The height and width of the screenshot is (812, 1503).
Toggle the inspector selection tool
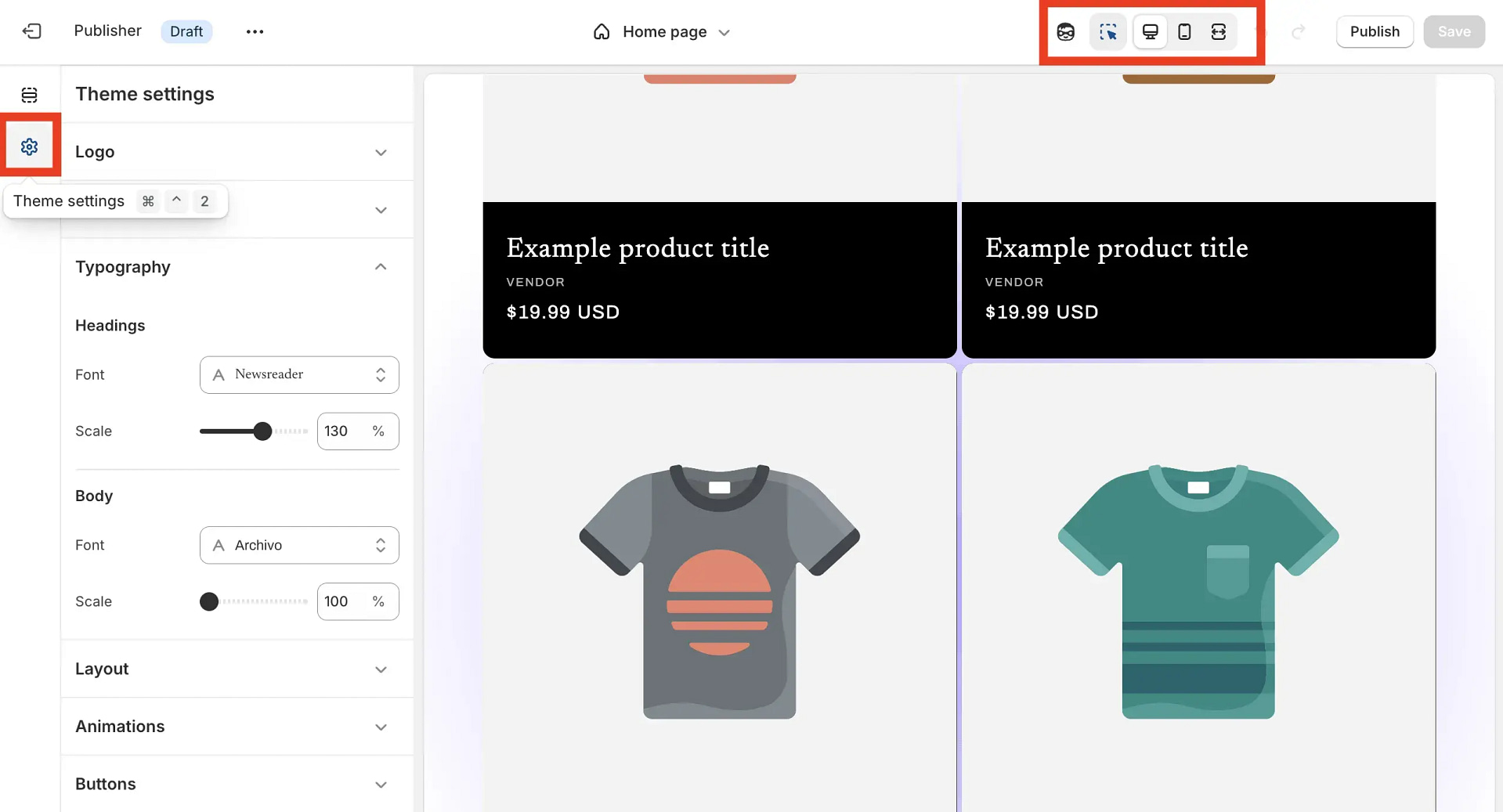(x=1107, y=31)
